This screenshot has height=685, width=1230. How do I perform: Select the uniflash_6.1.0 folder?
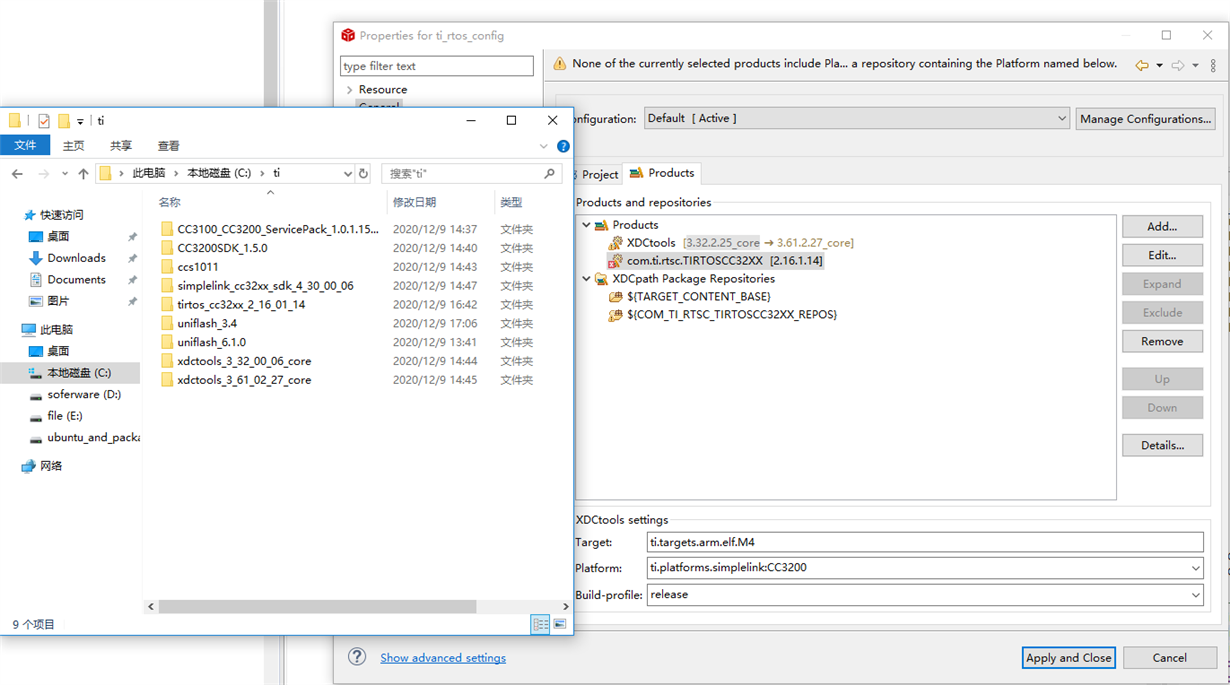point(212,342)
